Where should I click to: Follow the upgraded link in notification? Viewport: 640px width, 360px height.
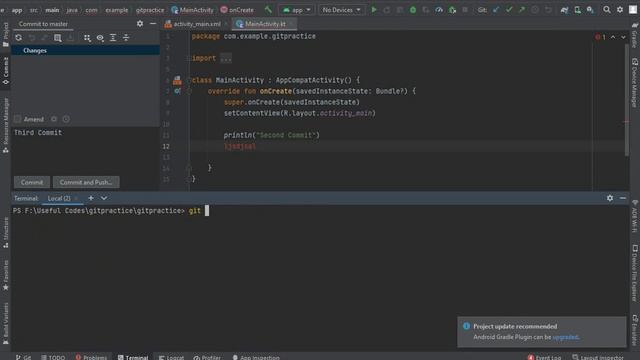(x=565, y=337)
